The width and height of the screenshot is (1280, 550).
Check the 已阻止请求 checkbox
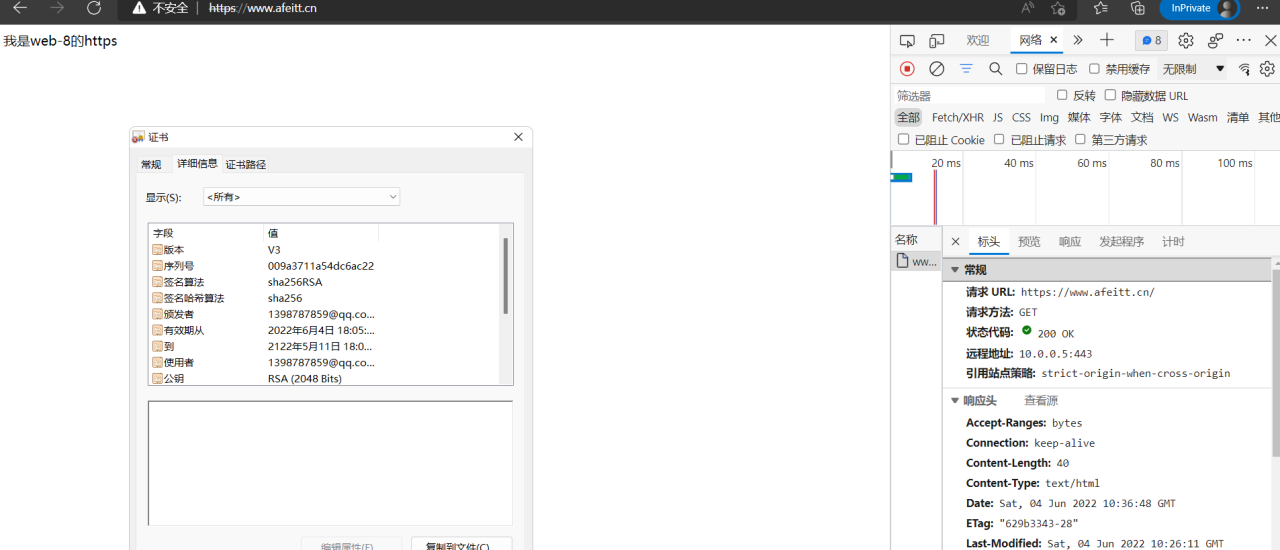(999, 140)
